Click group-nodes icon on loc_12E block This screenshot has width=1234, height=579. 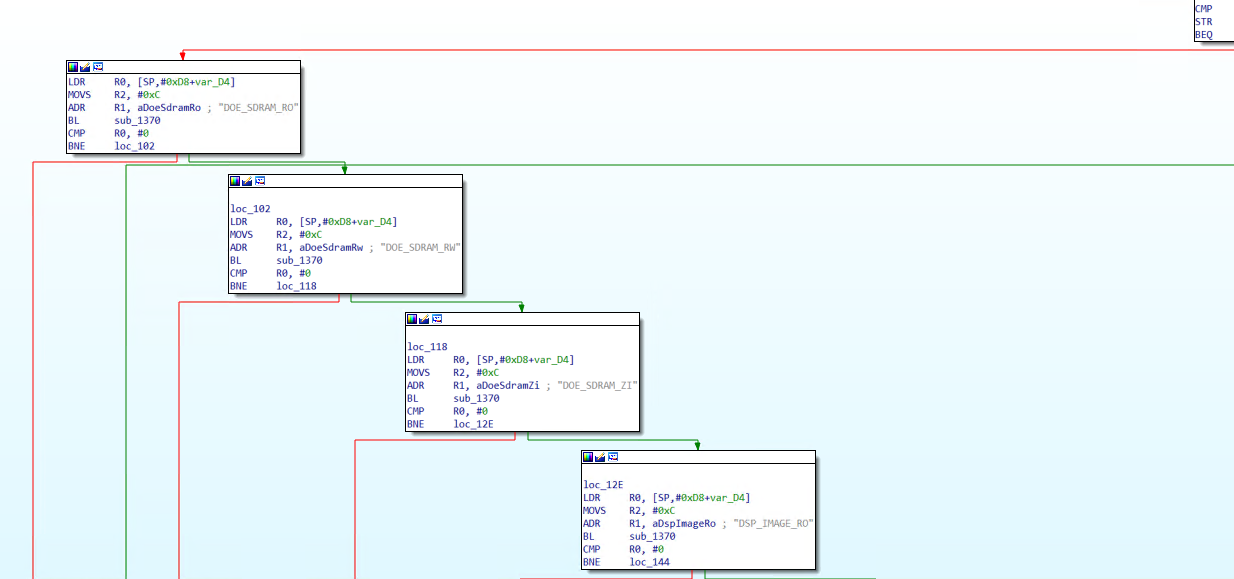click(614, 457)
